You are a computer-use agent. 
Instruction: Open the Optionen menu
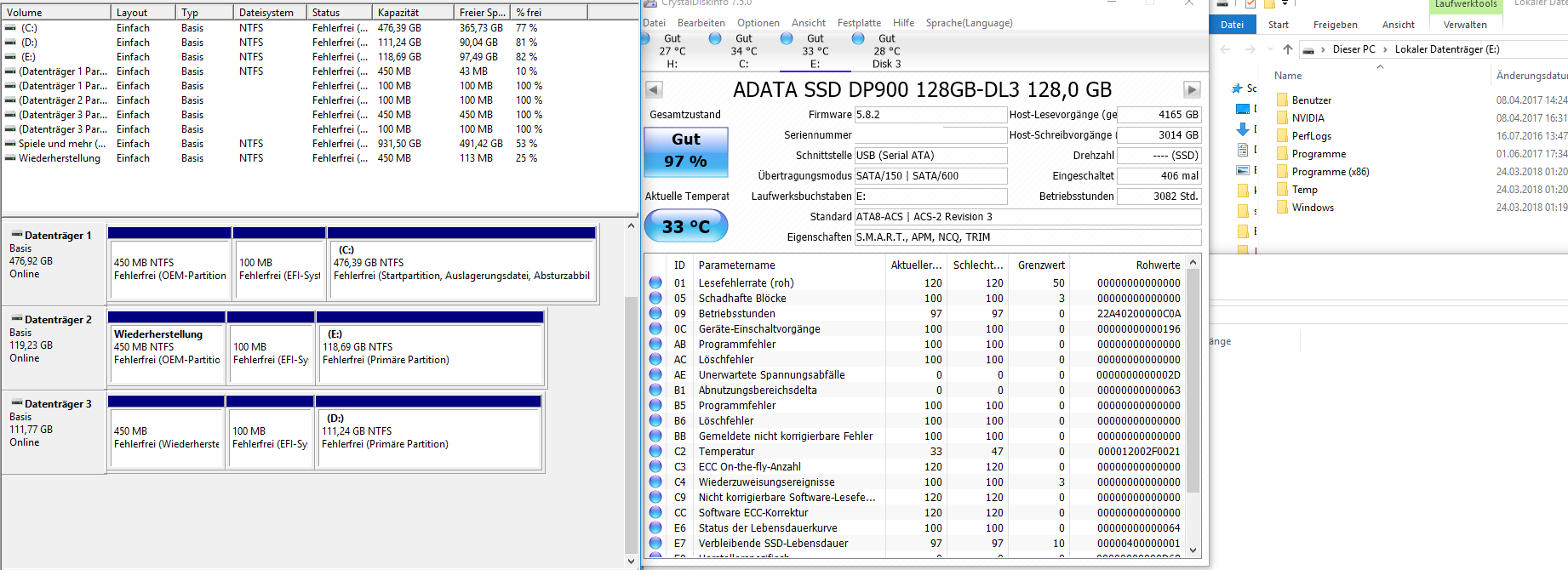click(758, 23)
